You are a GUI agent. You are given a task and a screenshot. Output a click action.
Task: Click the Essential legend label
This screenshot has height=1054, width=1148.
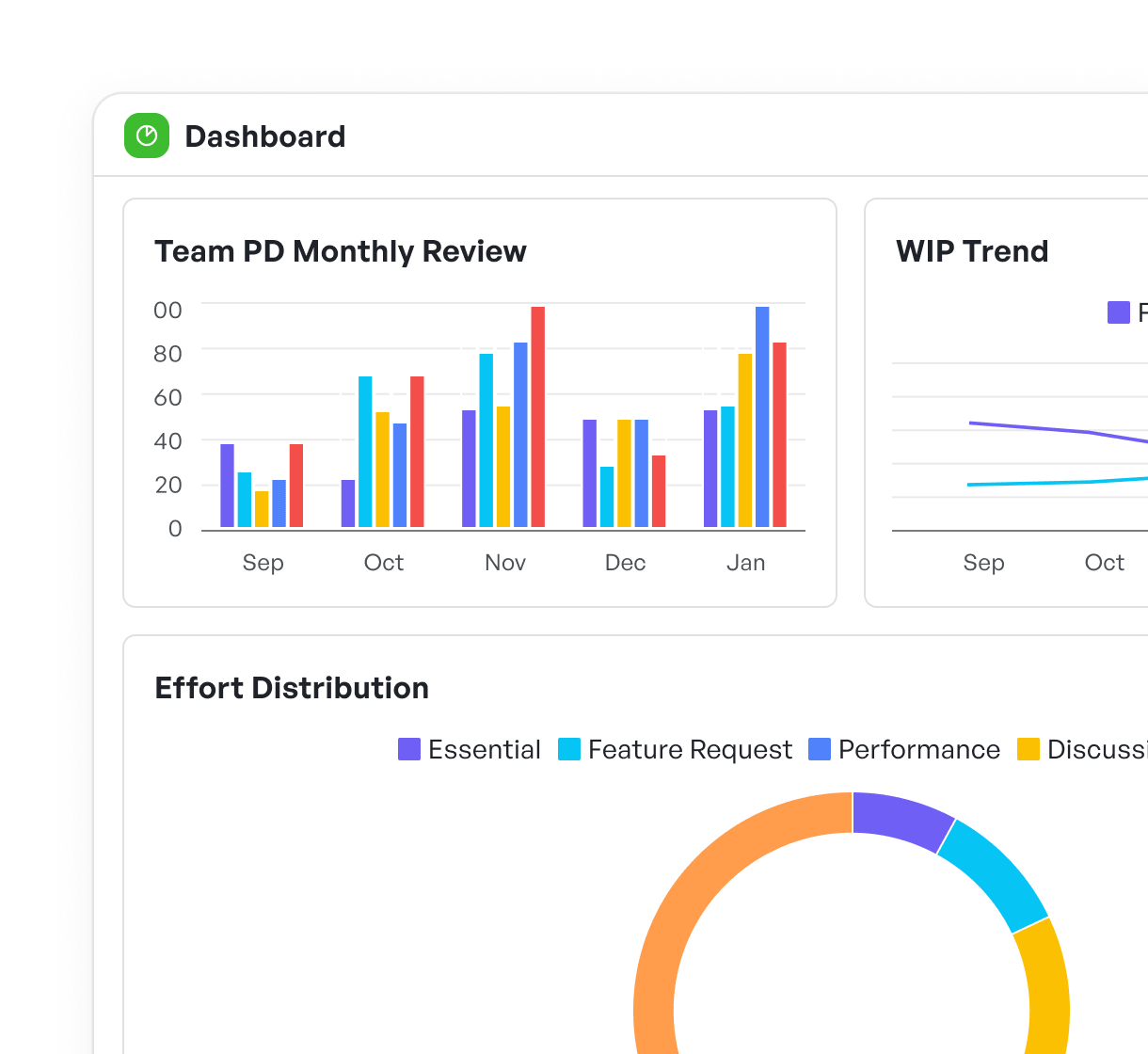tap(485, 749)
